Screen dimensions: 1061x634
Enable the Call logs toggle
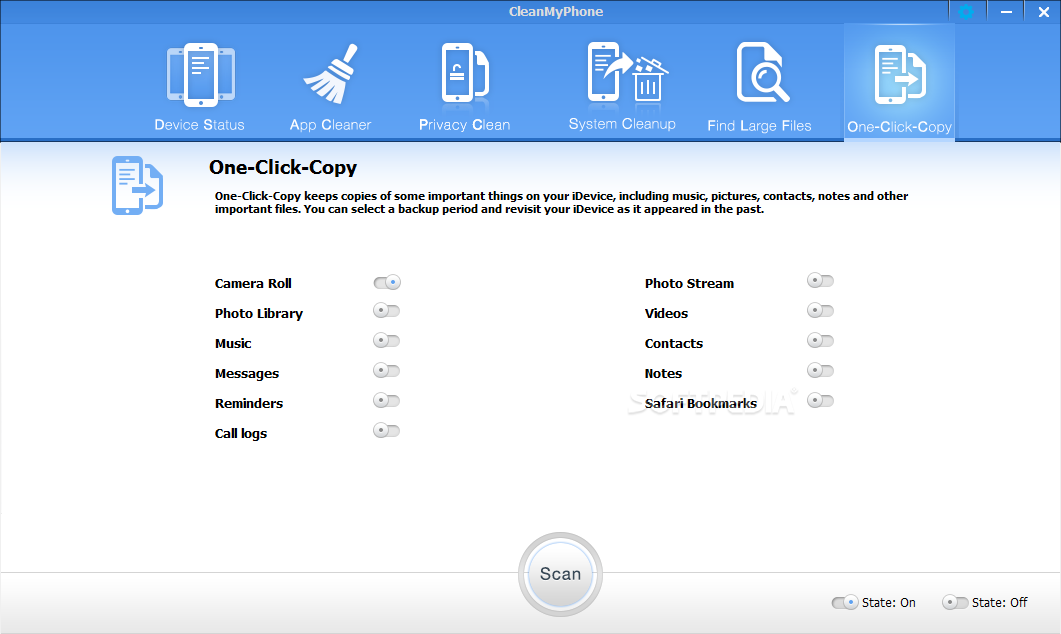[386, 430]
